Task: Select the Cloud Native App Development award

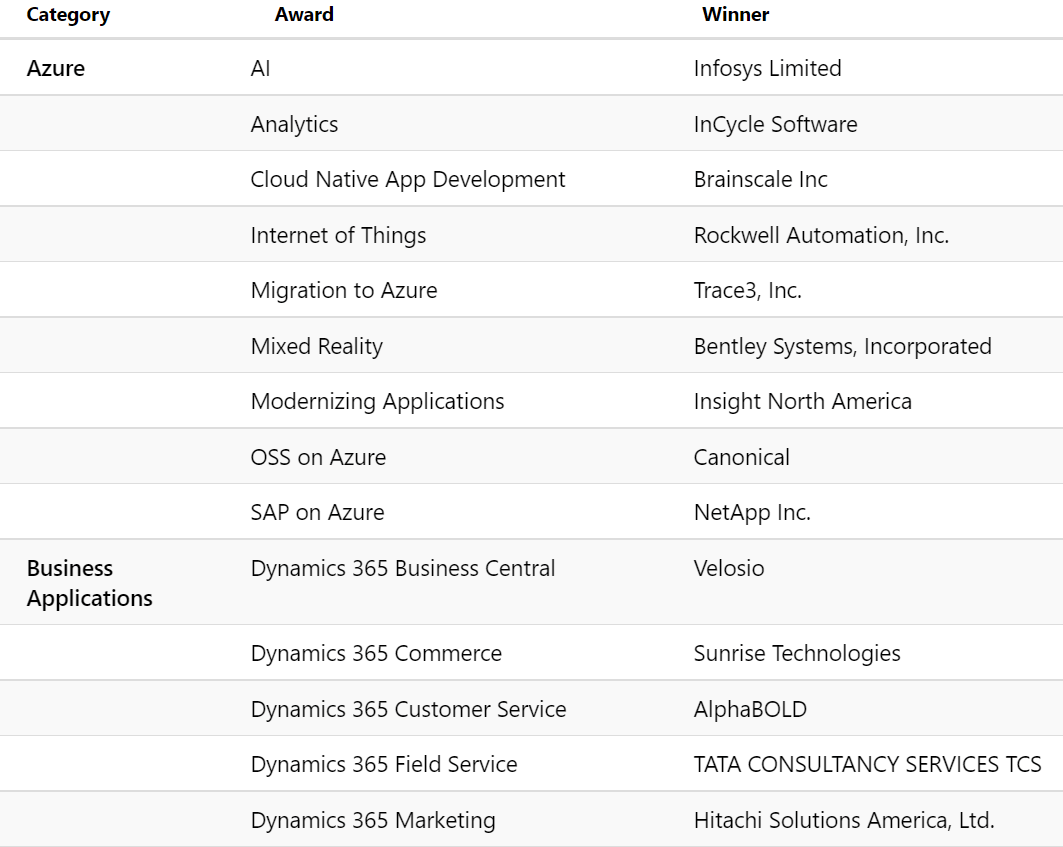Action: point(407,180)
